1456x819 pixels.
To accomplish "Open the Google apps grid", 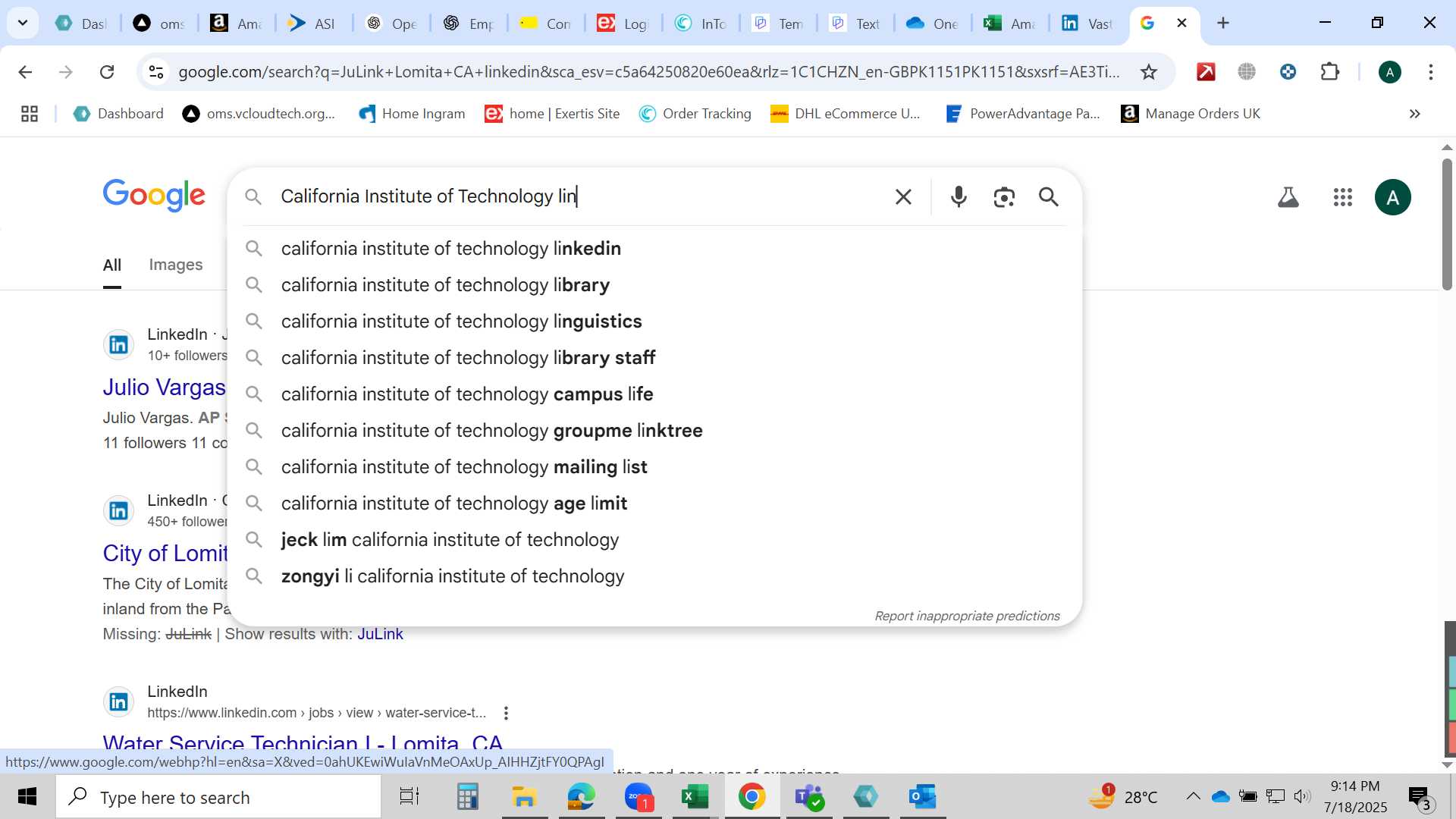I will point(1342,197).
